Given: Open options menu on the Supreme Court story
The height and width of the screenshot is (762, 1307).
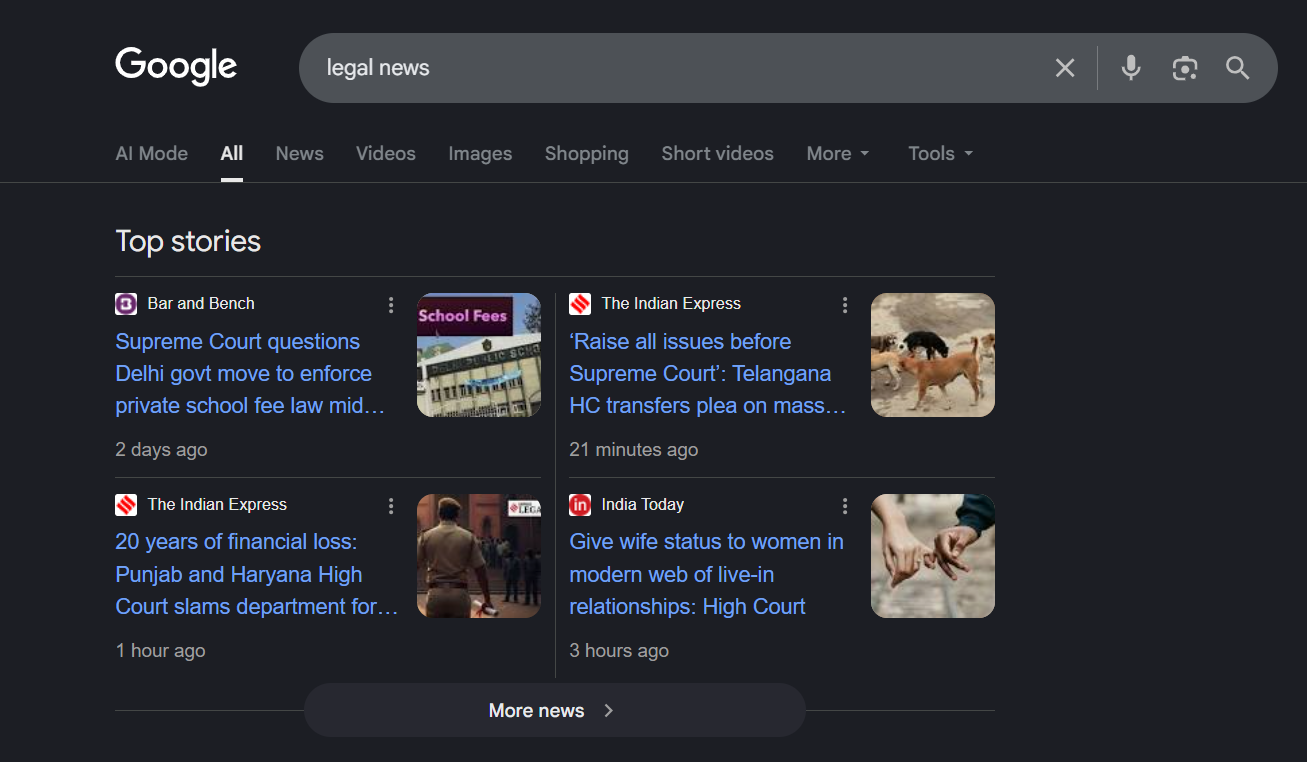Looking at the screenshot, I should pyautogui.click(x=391, y=304).
